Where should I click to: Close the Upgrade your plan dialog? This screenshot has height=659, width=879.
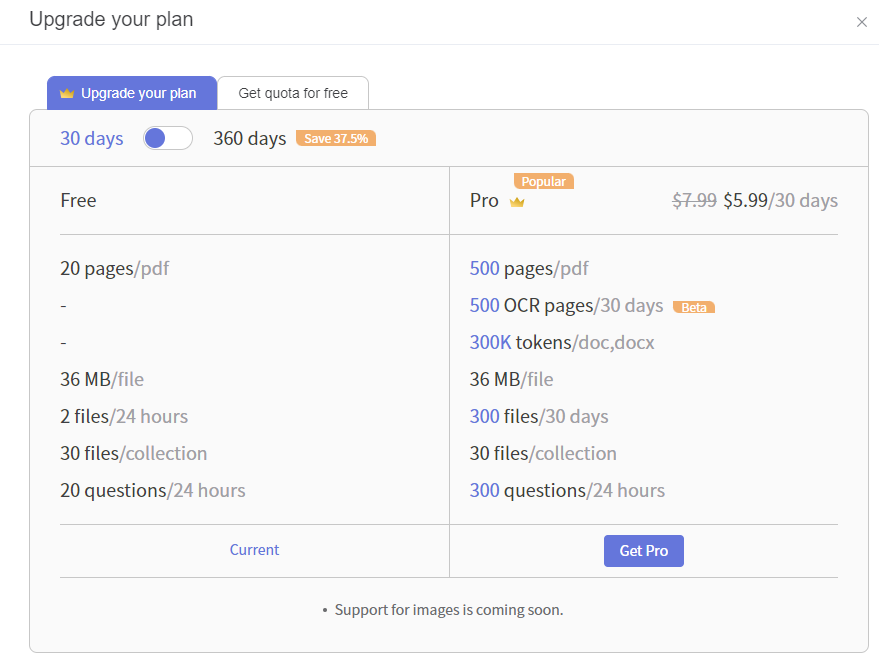tap(862, 22)
